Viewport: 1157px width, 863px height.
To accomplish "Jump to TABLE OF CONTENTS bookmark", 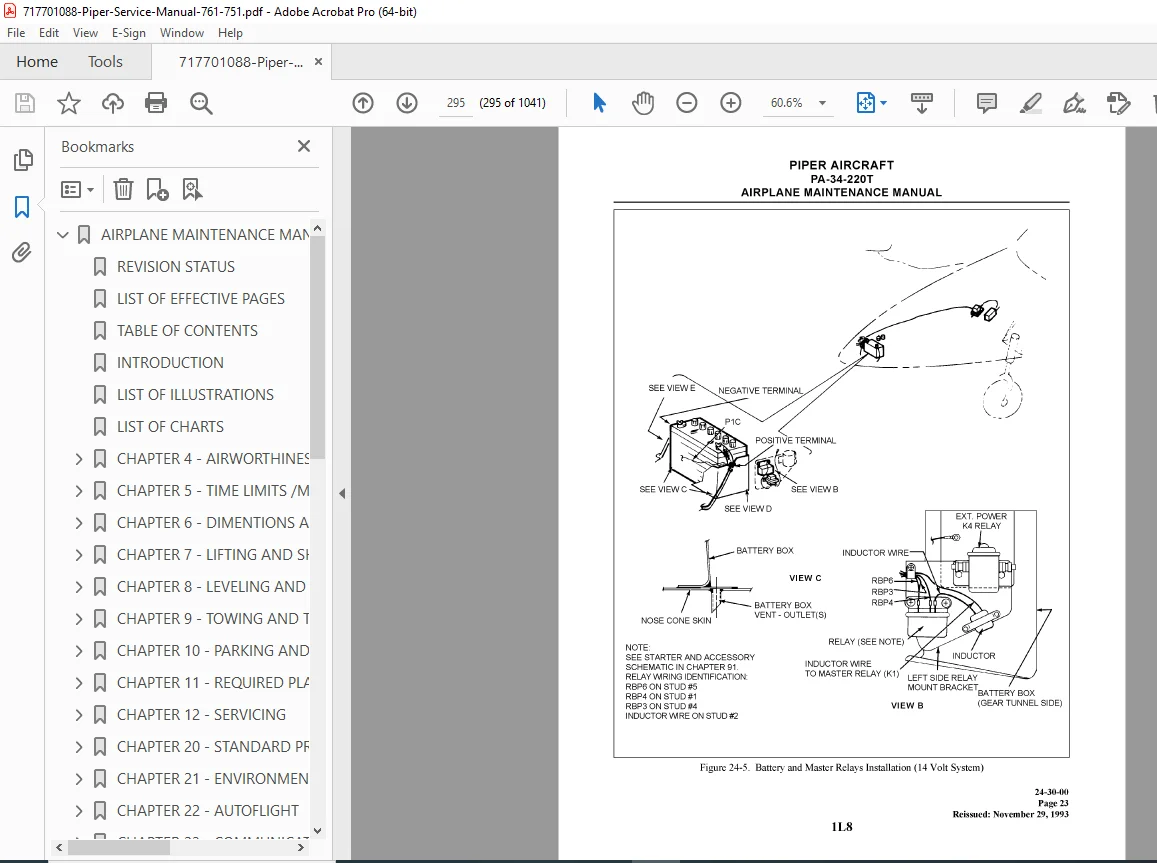I will (x=187, y=330).
